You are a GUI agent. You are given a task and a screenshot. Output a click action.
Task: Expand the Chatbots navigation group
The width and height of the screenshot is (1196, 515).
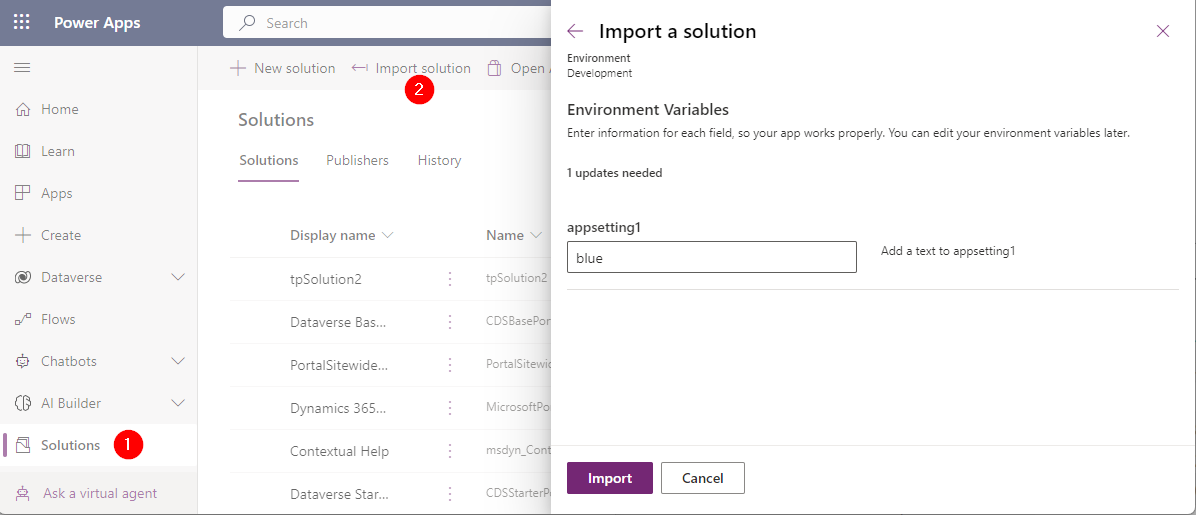pyautogui.click(x=179, y=361)
